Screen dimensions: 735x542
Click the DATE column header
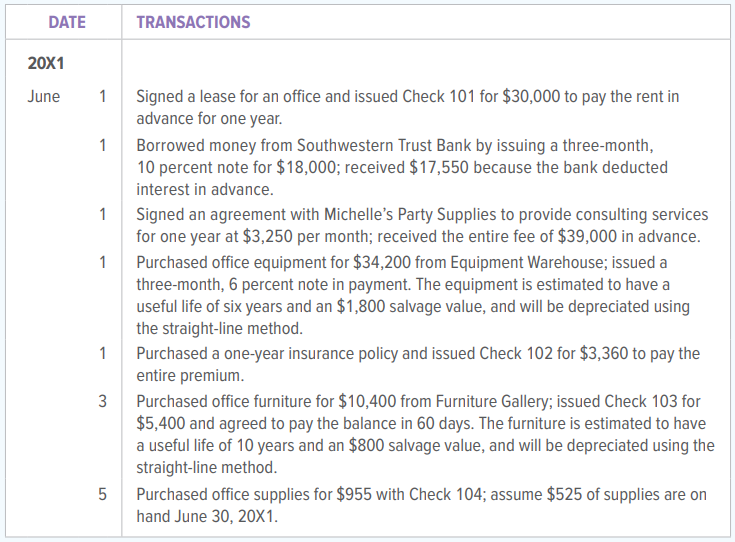[x=67, y=22]
